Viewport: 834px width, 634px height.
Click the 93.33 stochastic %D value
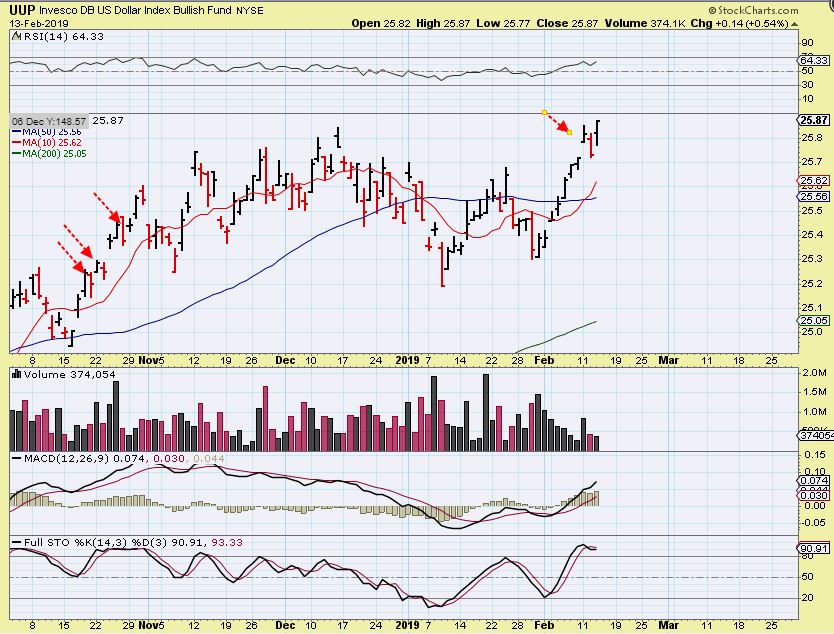pos(227,543)
